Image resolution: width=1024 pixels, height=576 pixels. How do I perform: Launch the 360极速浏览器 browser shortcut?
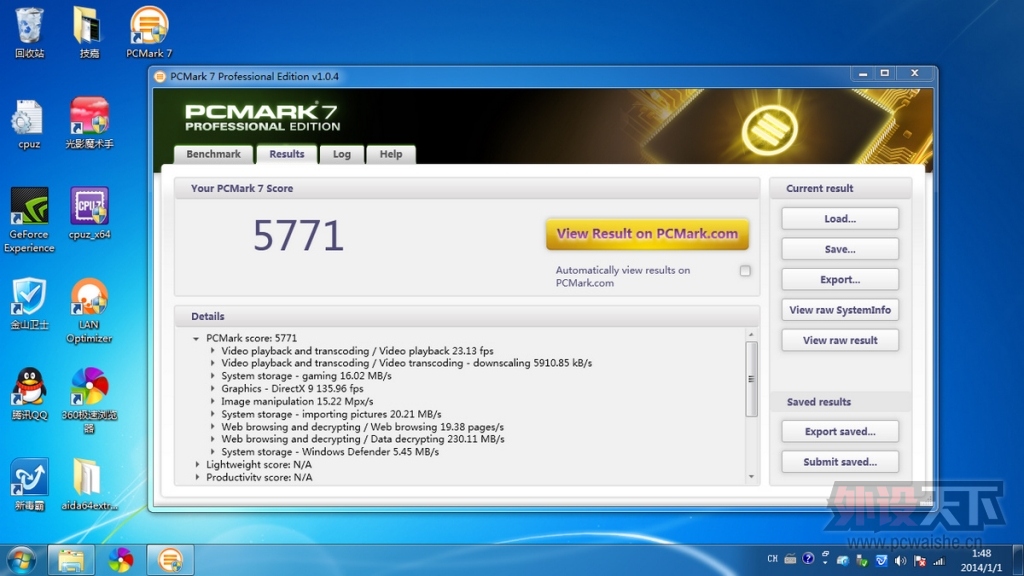pyautogui.click(x=89, y=400)
